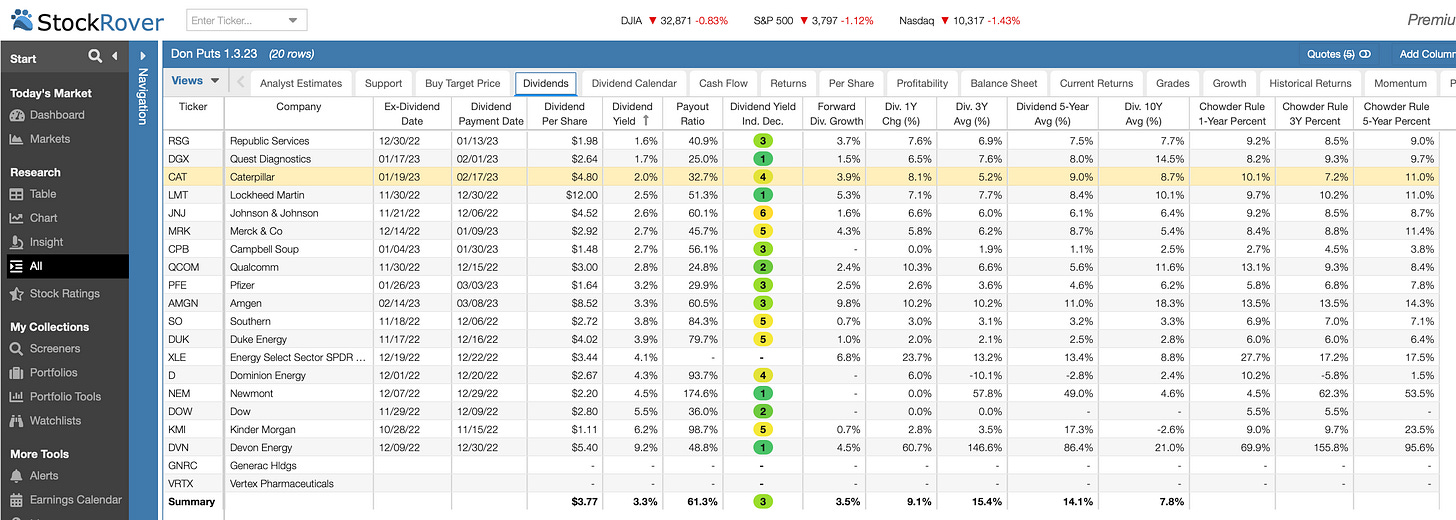The width and height of the screenshot is (1456, 520).
Task: Open the Returns tab
Action: pos(788,84)
